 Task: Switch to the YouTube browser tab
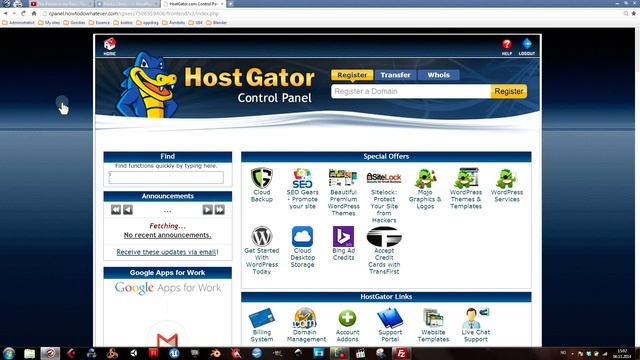tap(60, 4)
